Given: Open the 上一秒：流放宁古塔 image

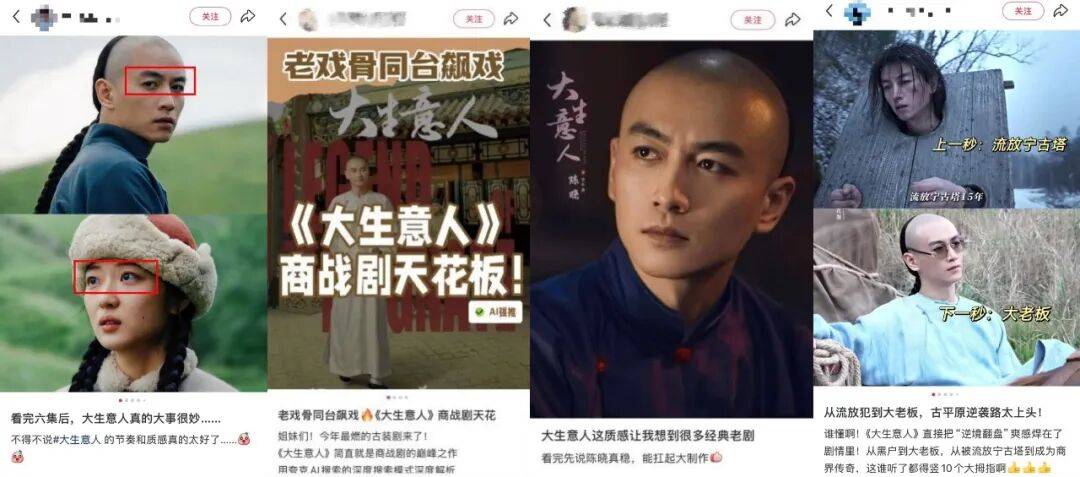Looking at the screenshot, I should tap(945, 118).
